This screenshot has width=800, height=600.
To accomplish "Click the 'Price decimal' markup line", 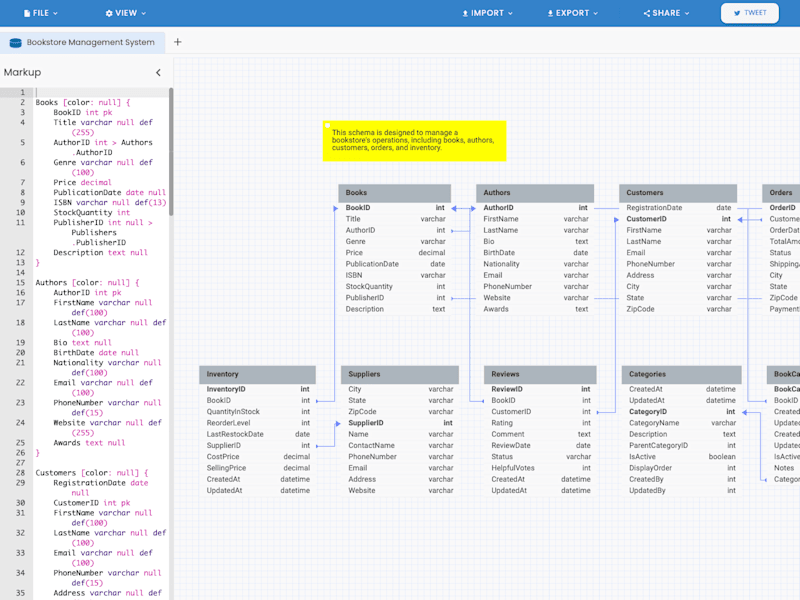I will (82, 183).
